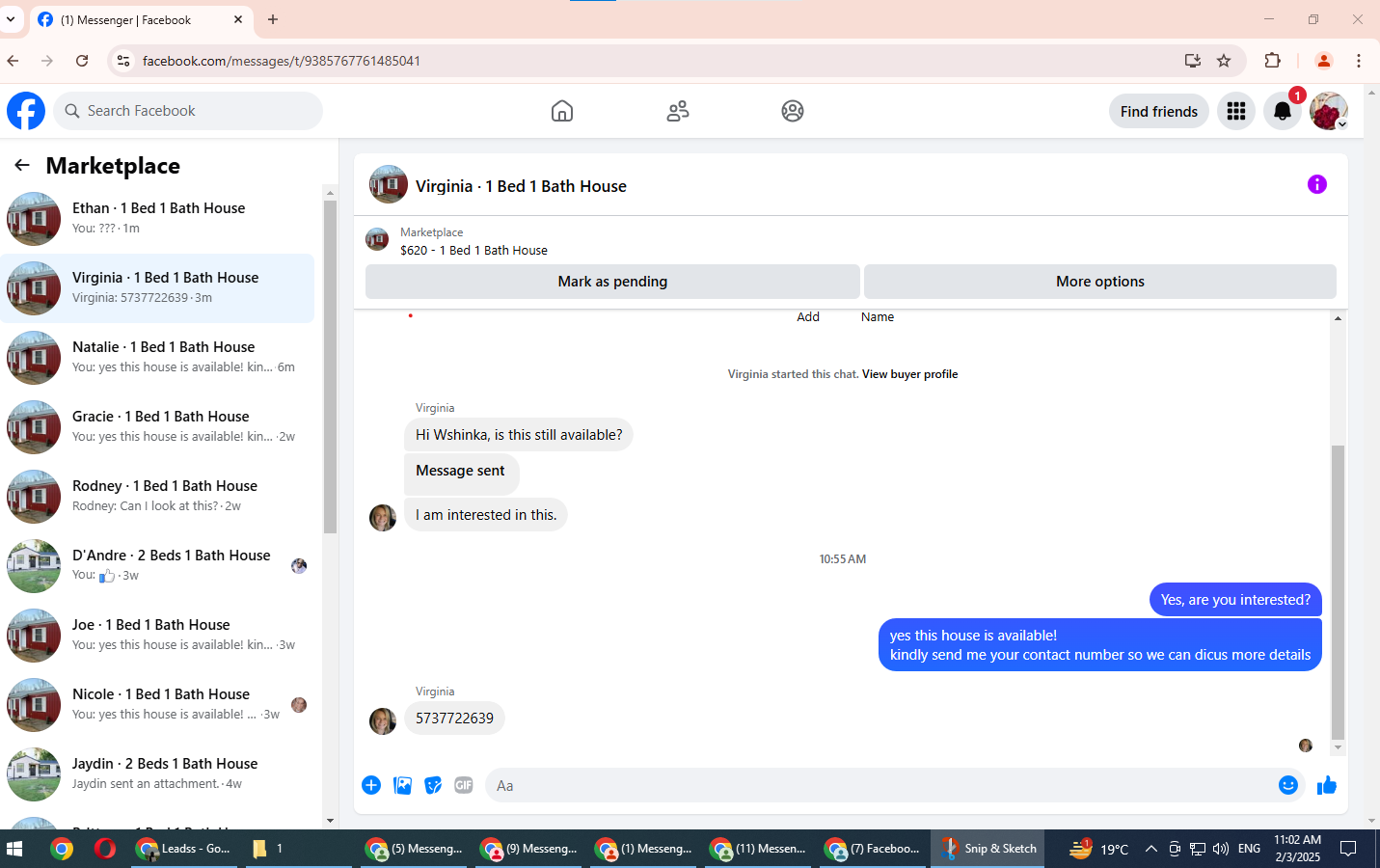Click the $620 - 1 Bed 1 Bath House listing
Image resolution: width=1380 pixels, height=868 pixels.
click(474, 251)
